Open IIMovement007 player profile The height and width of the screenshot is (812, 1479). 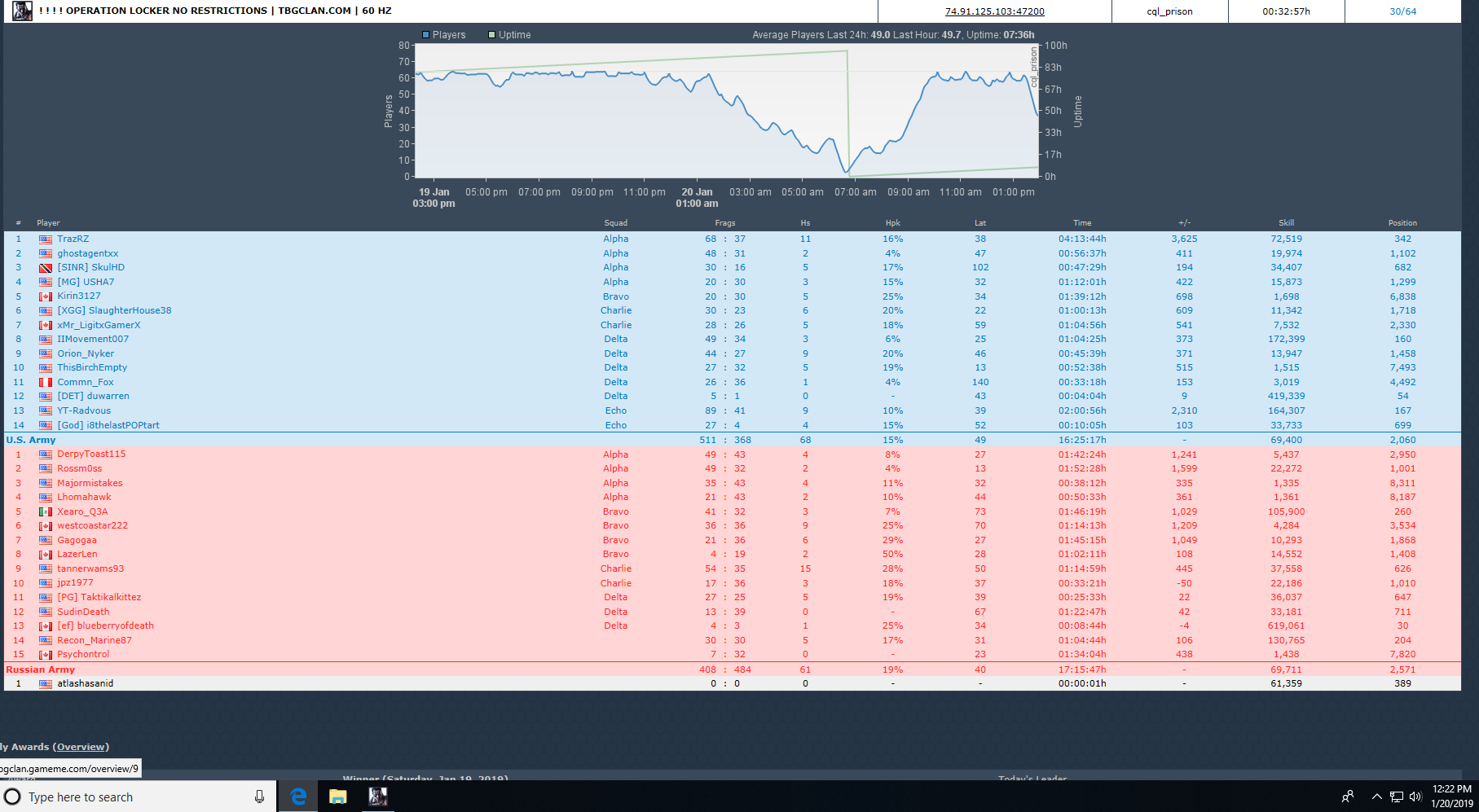coord(93,339)
